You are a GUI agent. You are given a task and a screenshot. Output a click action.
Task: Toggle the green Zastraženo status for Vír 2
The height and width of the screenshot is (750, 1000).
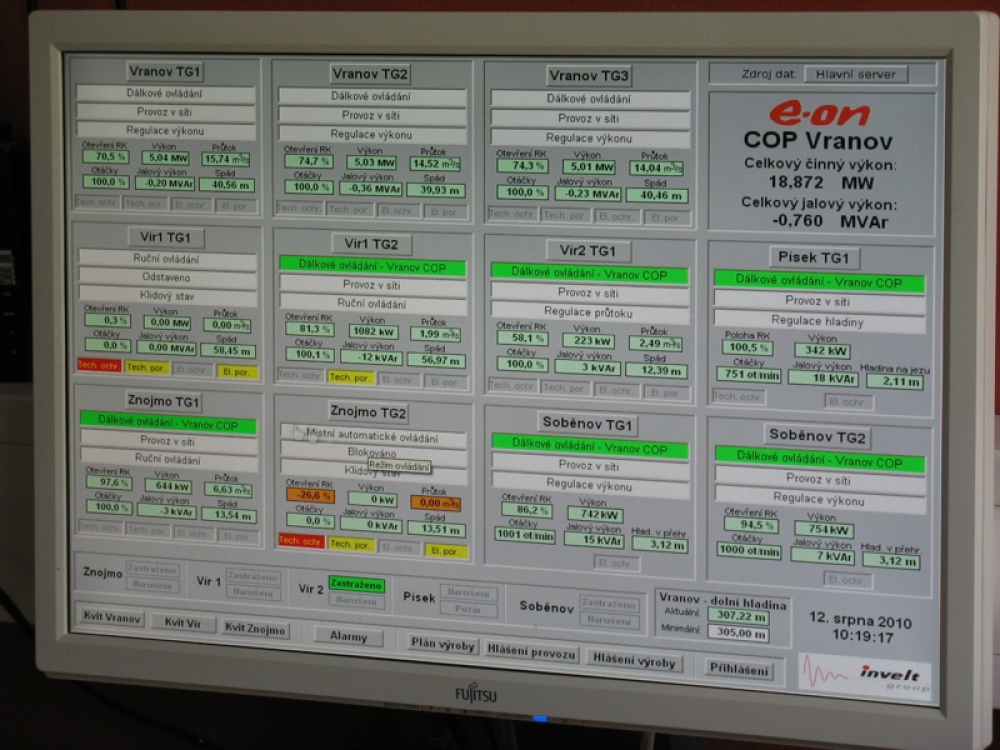pyautogui.click(x=357, y=584)
